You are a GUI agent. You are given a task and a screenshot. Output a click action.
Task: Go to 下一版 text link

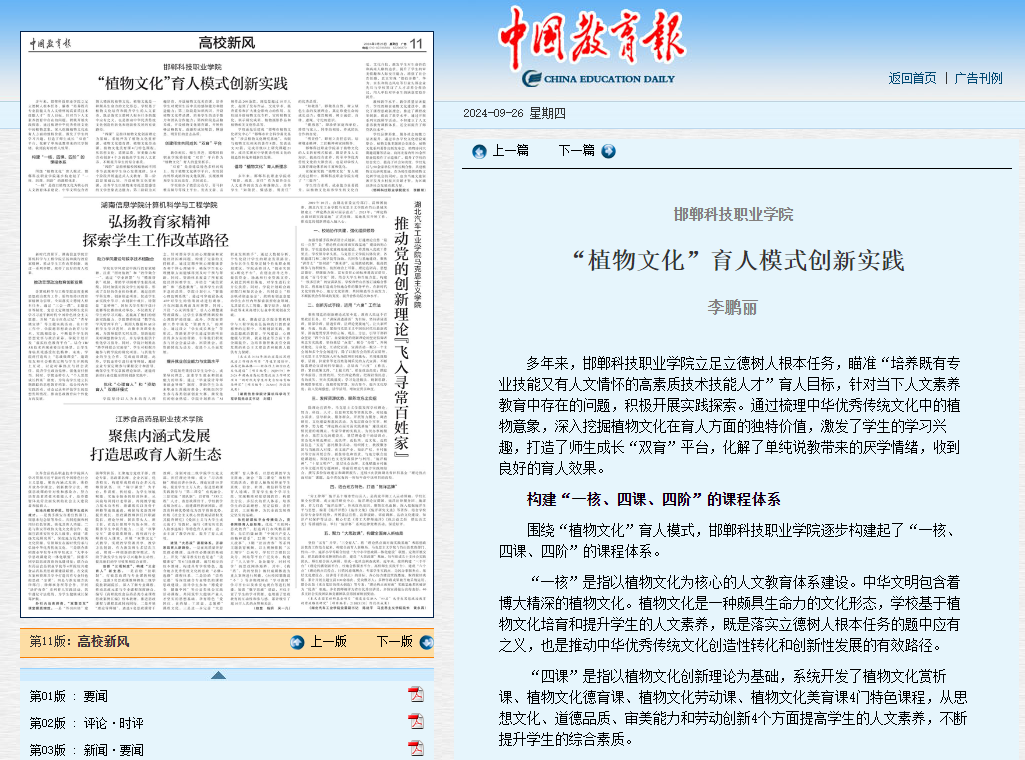point(394,642)
